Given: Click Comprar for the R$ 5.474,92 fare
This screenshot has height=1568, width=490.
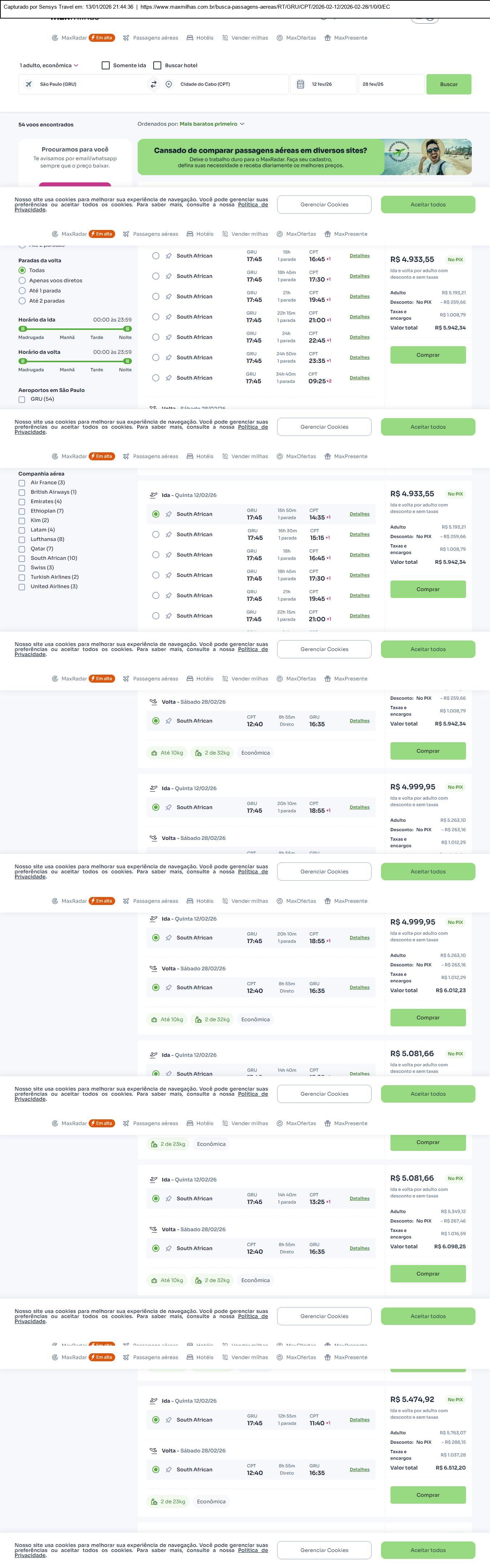Looking at the screenshot, I should (428, 1494).
